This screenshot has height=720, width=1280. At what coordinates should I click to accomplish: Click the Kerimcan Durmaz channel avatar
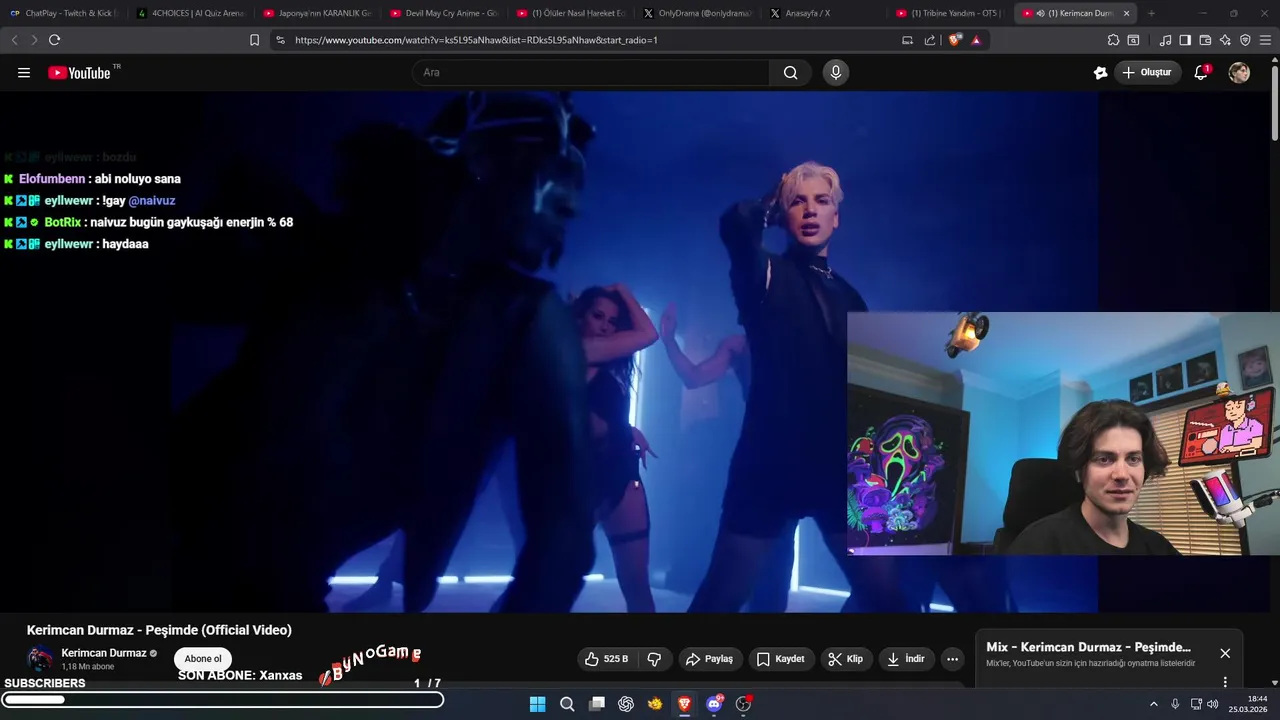coord(40,659)
